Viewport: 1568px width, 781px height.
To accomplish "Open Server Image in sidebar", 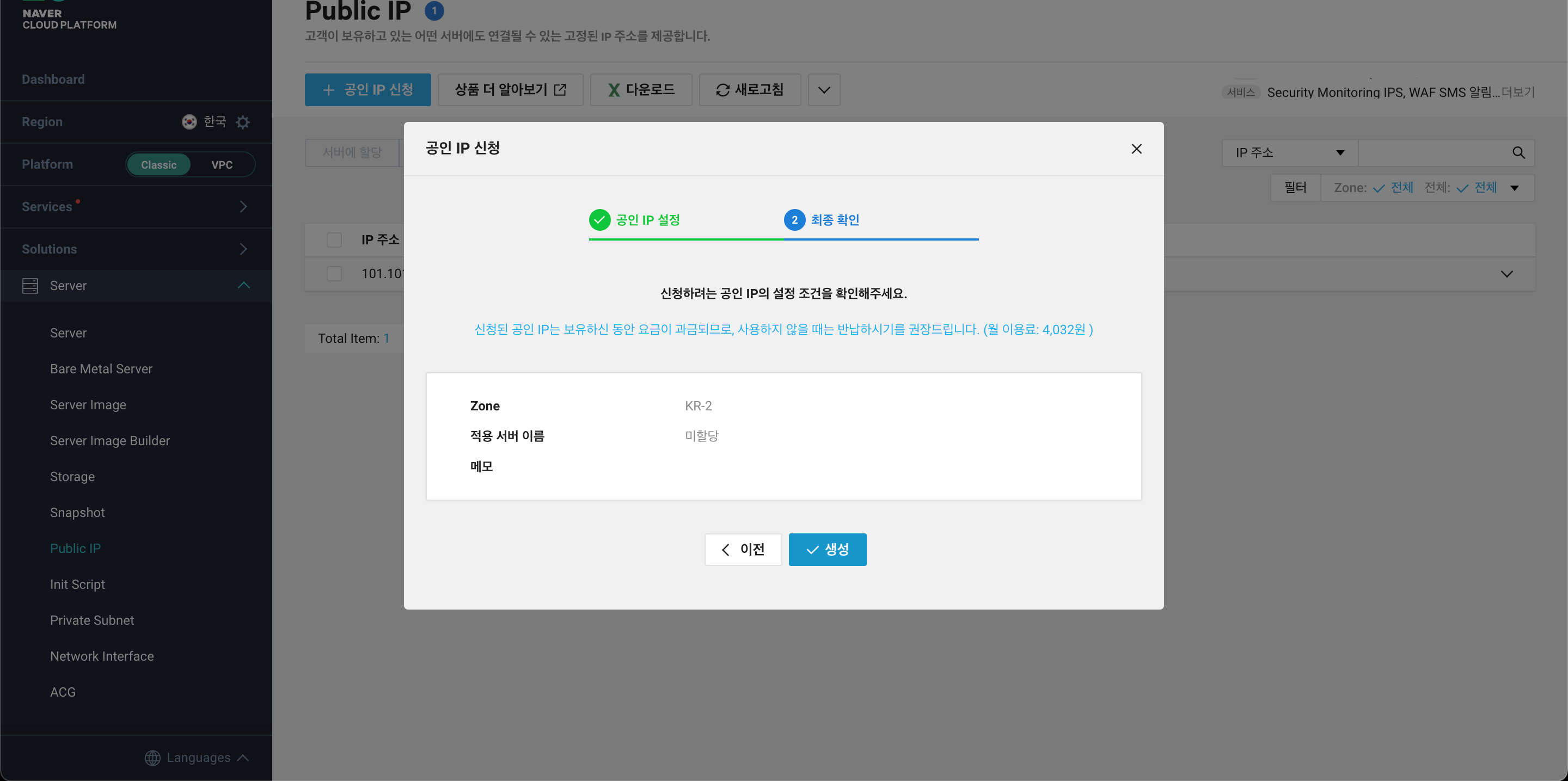I will 88,404.
